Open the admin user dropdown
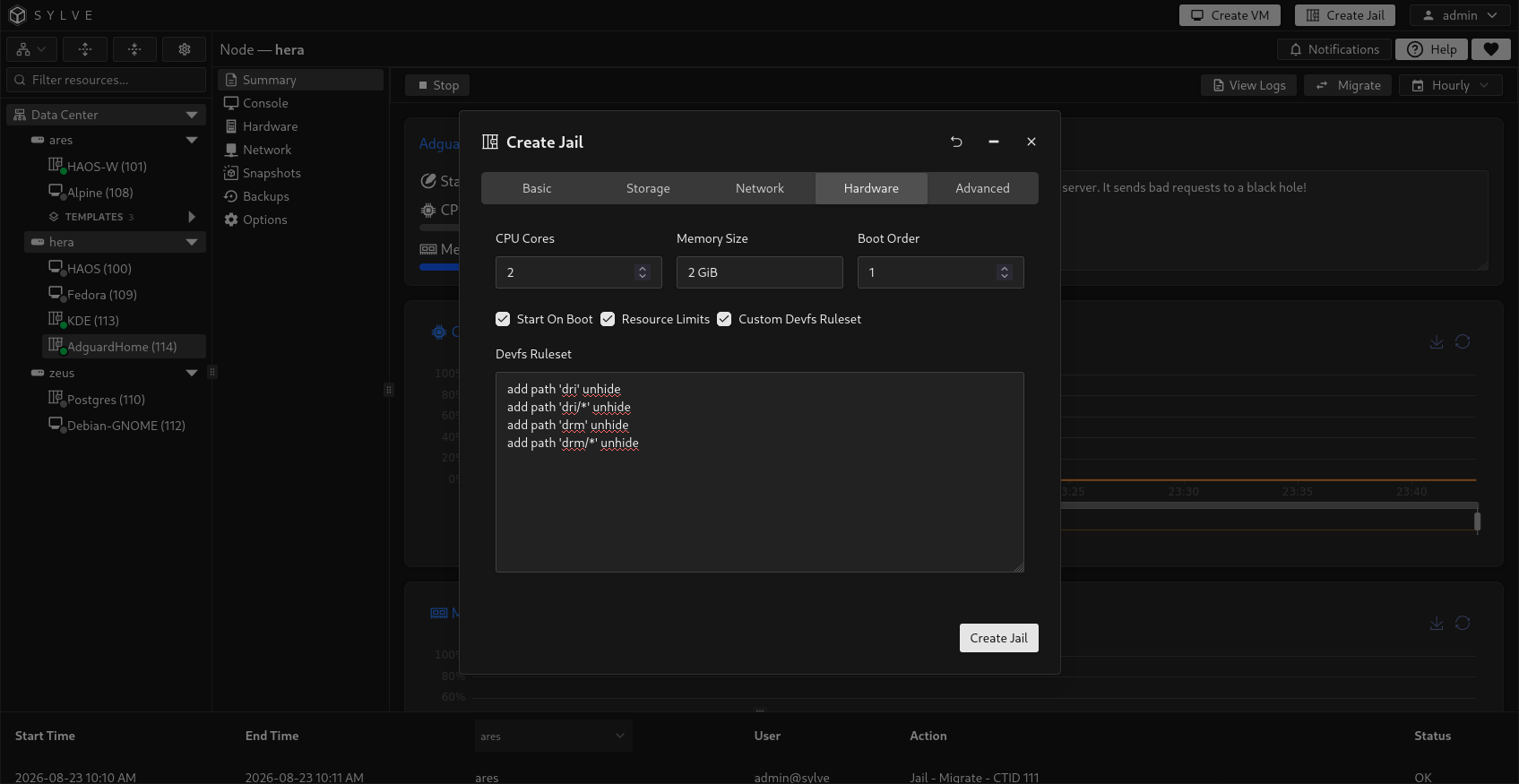This screenshot has height=784, width=1519. [1460, 15]
